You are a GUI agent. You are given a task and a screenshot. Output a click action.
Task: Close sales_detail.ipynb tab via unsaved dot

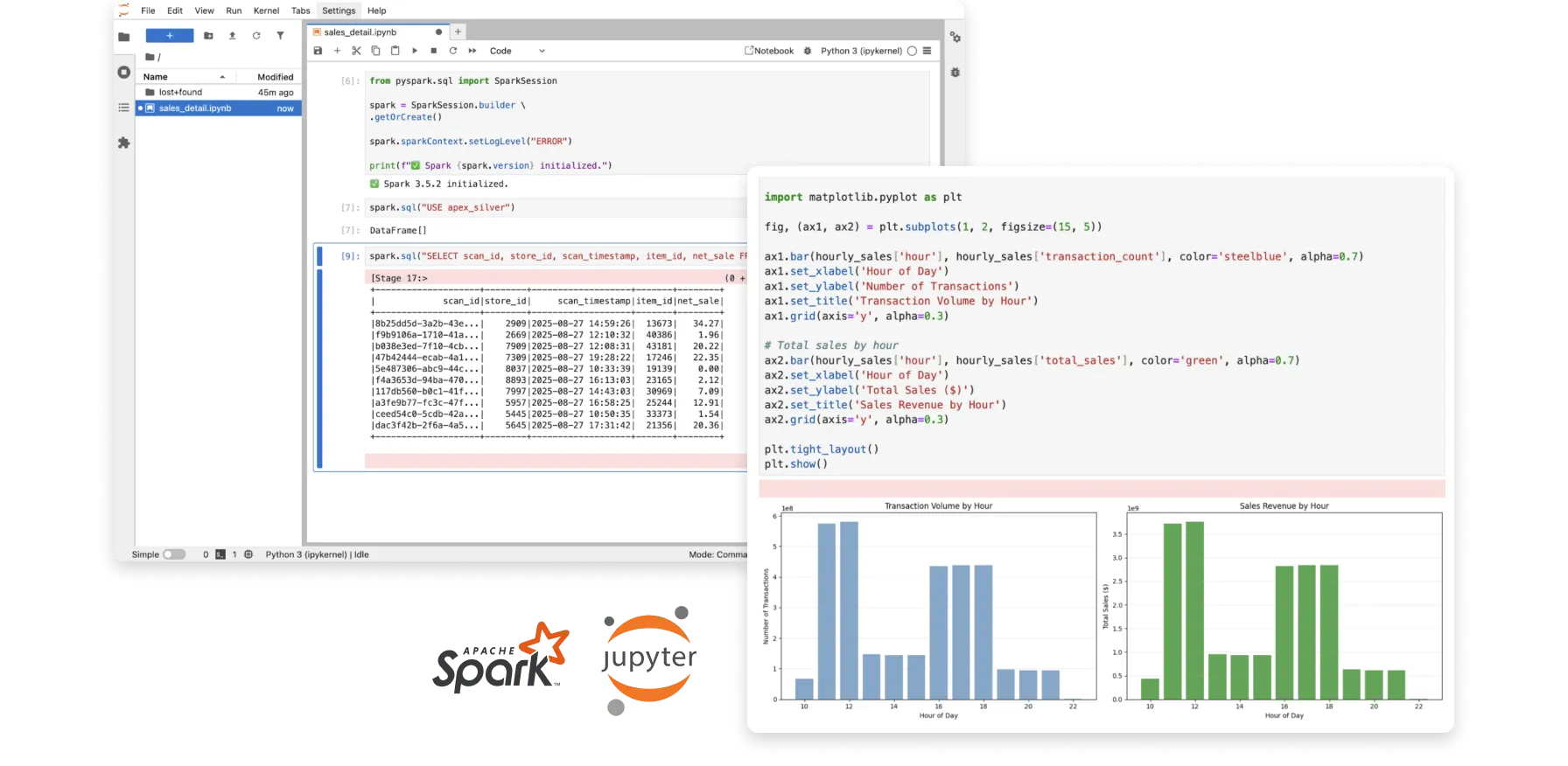(438, 32)
